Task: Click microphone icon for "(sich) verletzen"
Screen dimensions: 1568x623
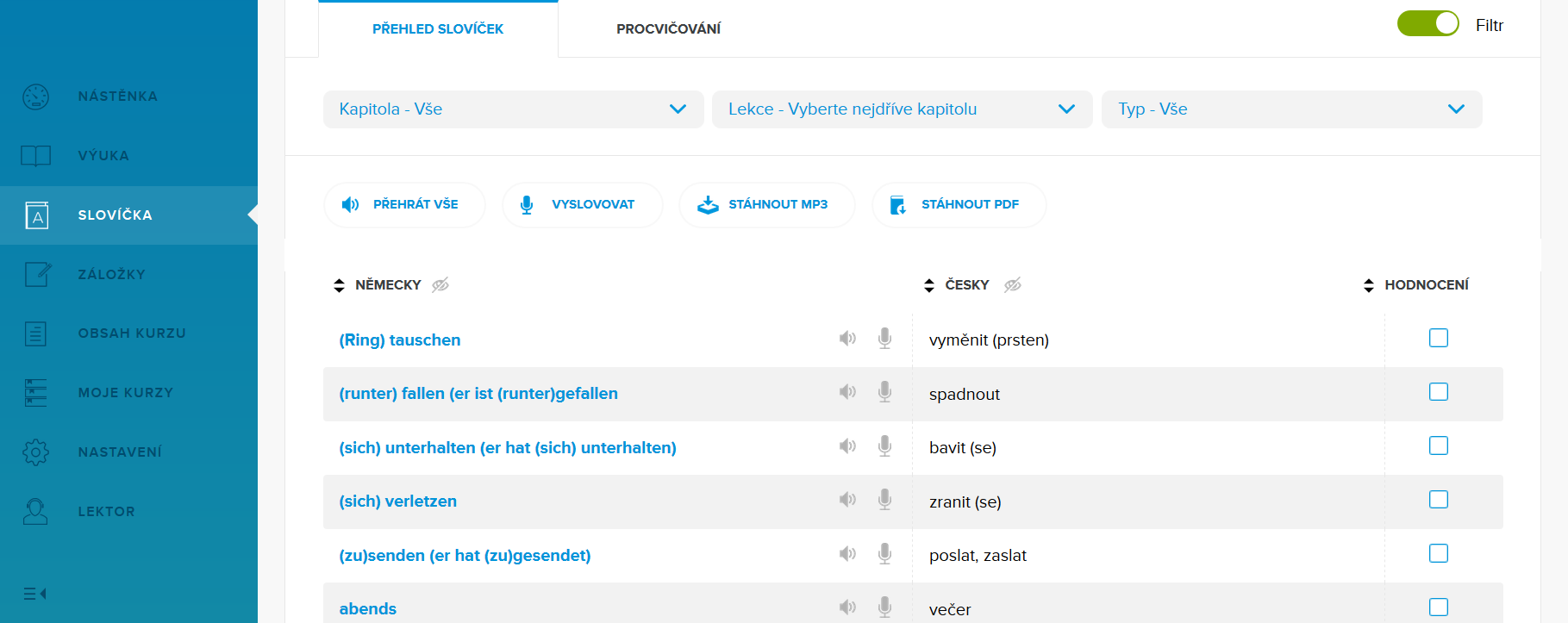Action: pyautogui.click(x=884, y=500)
